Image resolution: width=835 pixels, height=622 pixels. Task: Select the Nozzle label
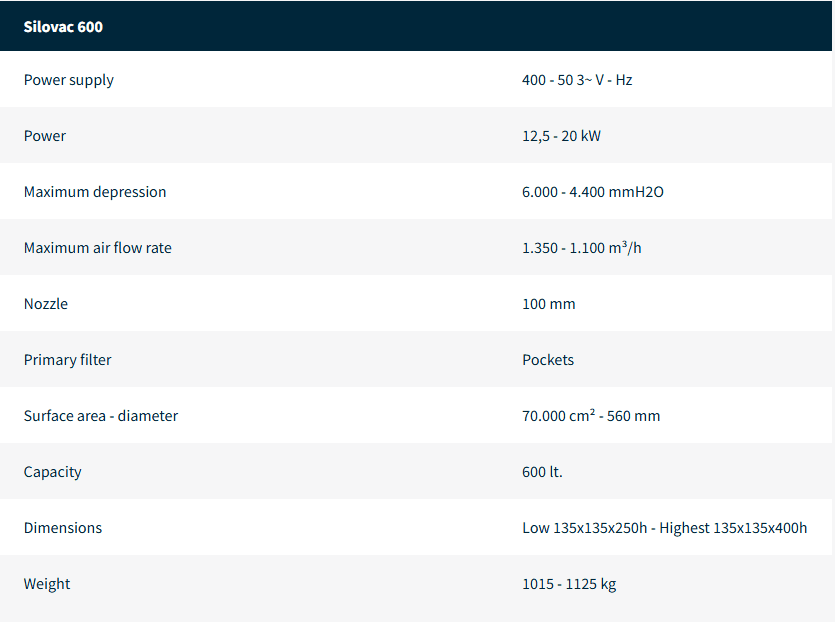pos(46,304)
